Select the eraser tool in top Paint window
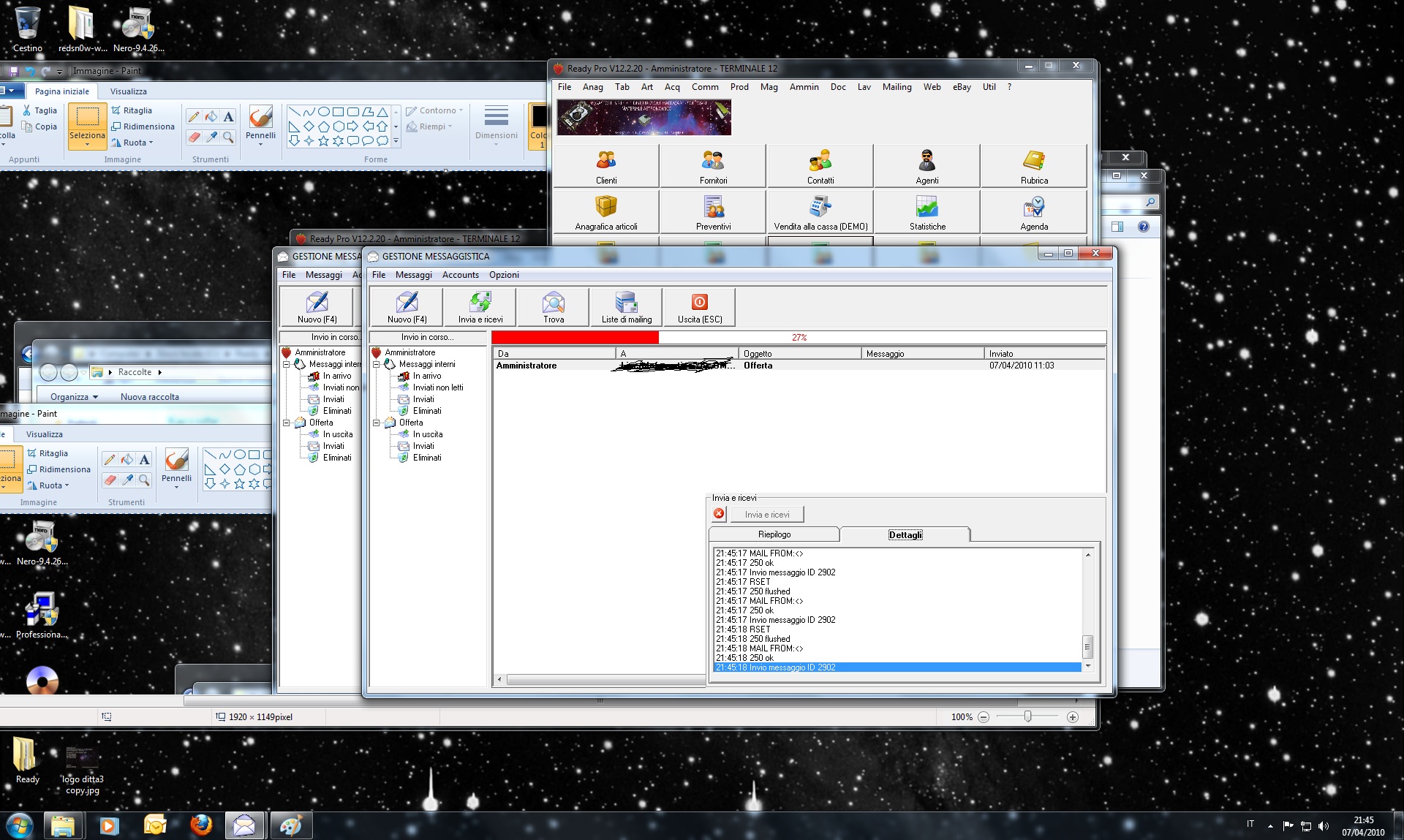This screenshot has width=1404, height=840. (194, 137)
